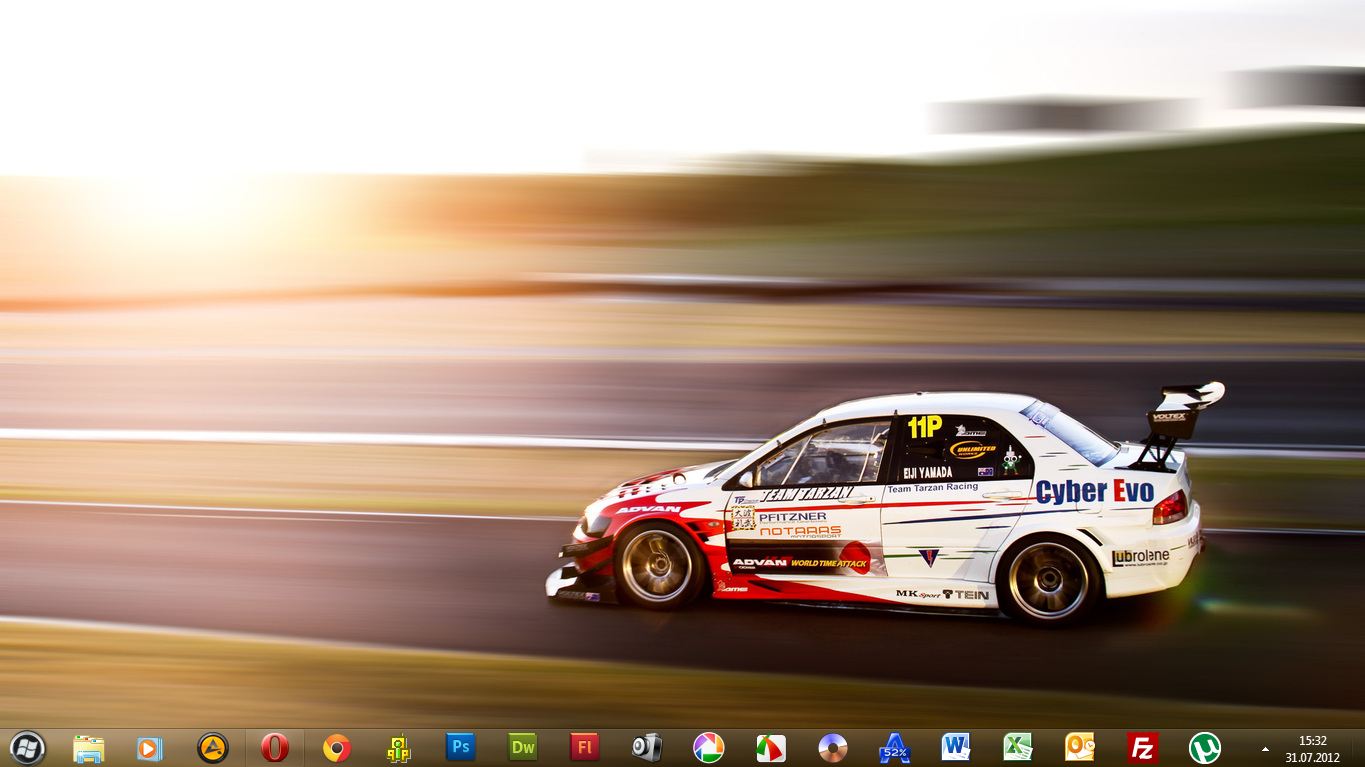Screen dimensions: 1365x767
Task: Open the uTorrent client
Action: tap(1204, 748)
